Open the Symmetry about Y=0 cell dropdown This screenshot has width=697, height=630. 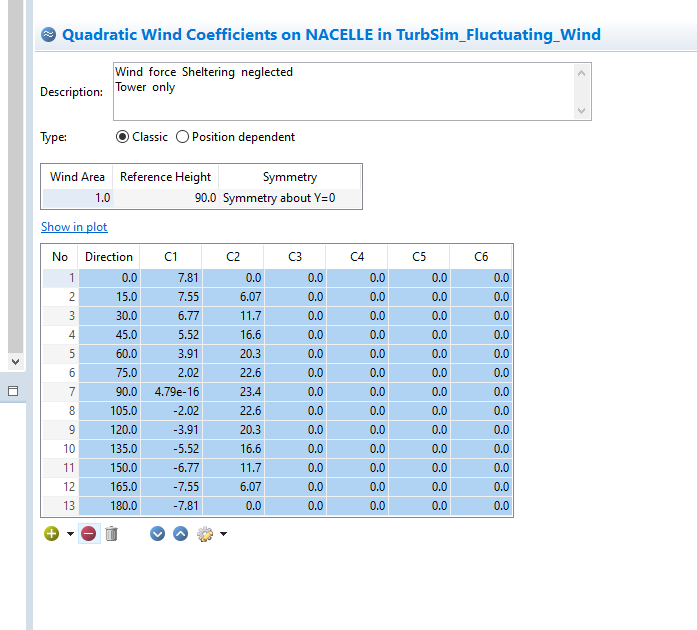[x=290, y=198]
